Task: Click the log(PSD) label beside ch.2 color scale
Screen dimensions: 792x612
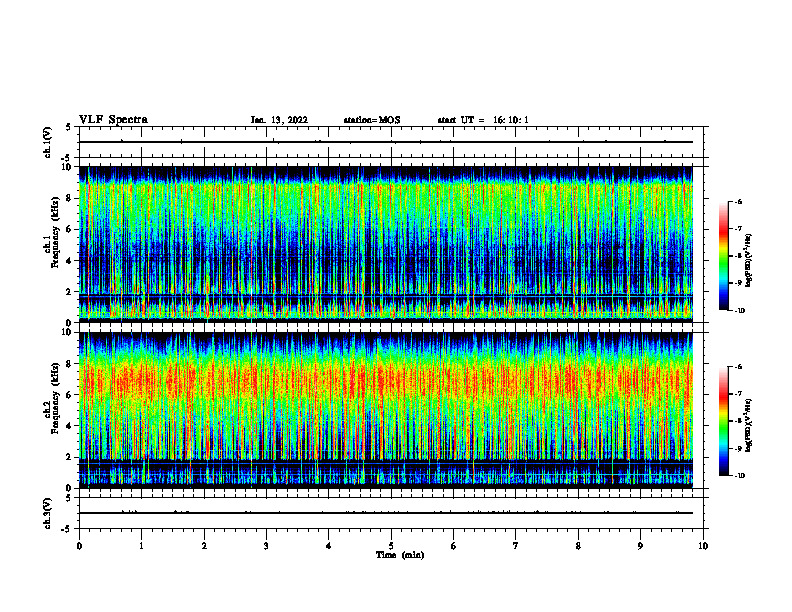Action: tap(749, 425)
